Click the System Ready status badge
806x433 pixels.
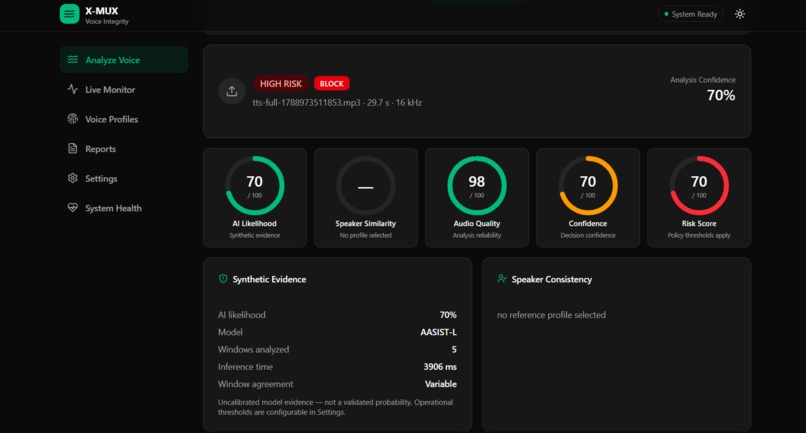[690, 14]
